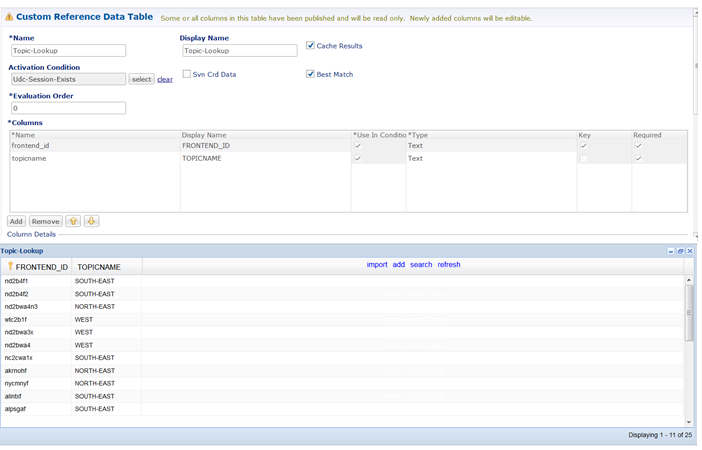Click the move column down arrow icon
The width and height of the screenshot is (702, 450).
point(91,221)
